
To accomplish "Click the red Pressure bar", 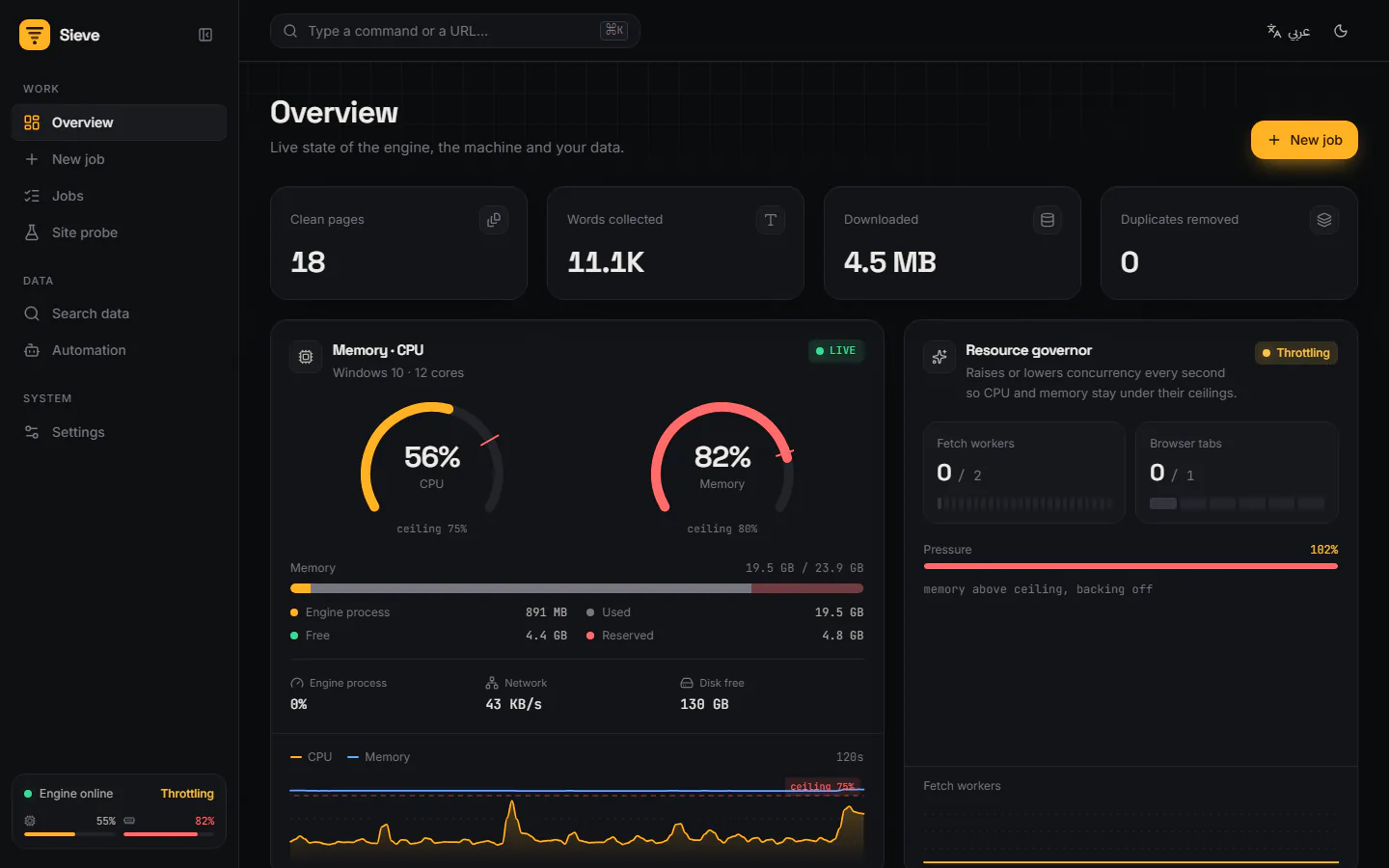I will [x=1130, y=566].
